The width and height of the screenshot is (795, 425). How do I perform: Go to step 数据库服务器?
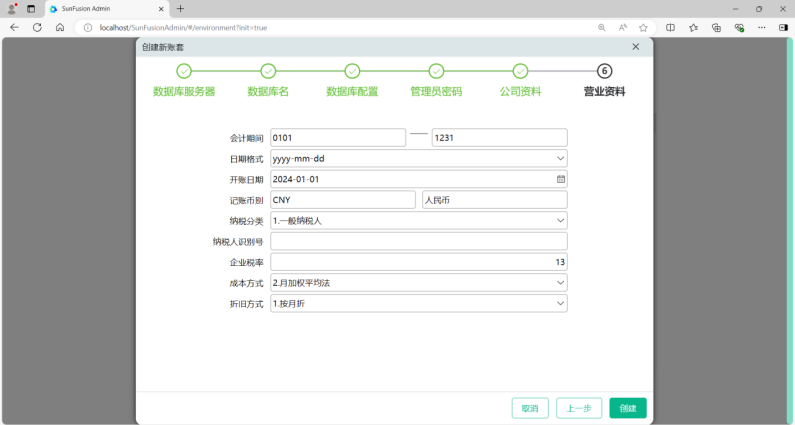pyautogui.click(x=184, y=80)
